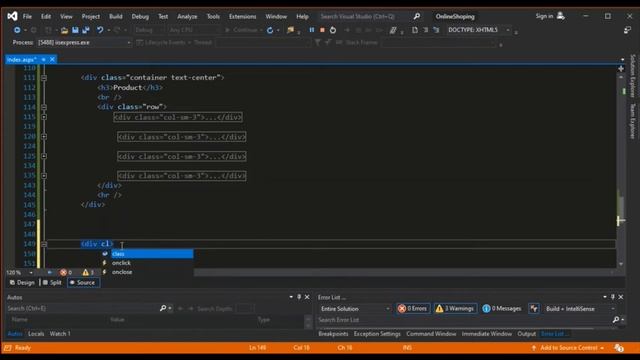Open the notifications icon in the status bar
This screenshot has height=360, width=640.
[619, 348]
